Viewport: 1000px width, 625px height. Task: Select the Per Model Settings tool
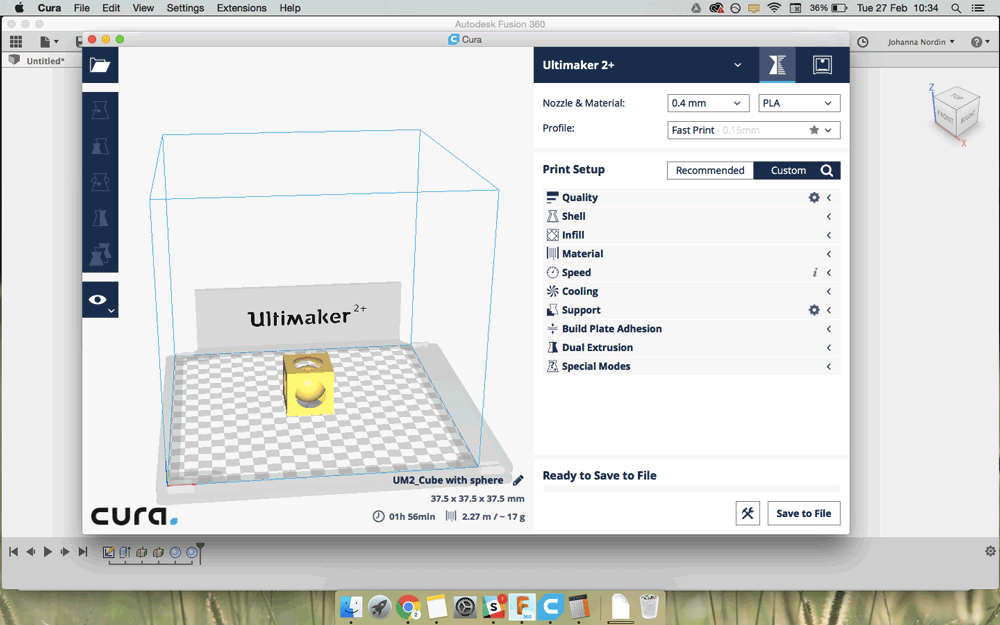tap(100, 254)
